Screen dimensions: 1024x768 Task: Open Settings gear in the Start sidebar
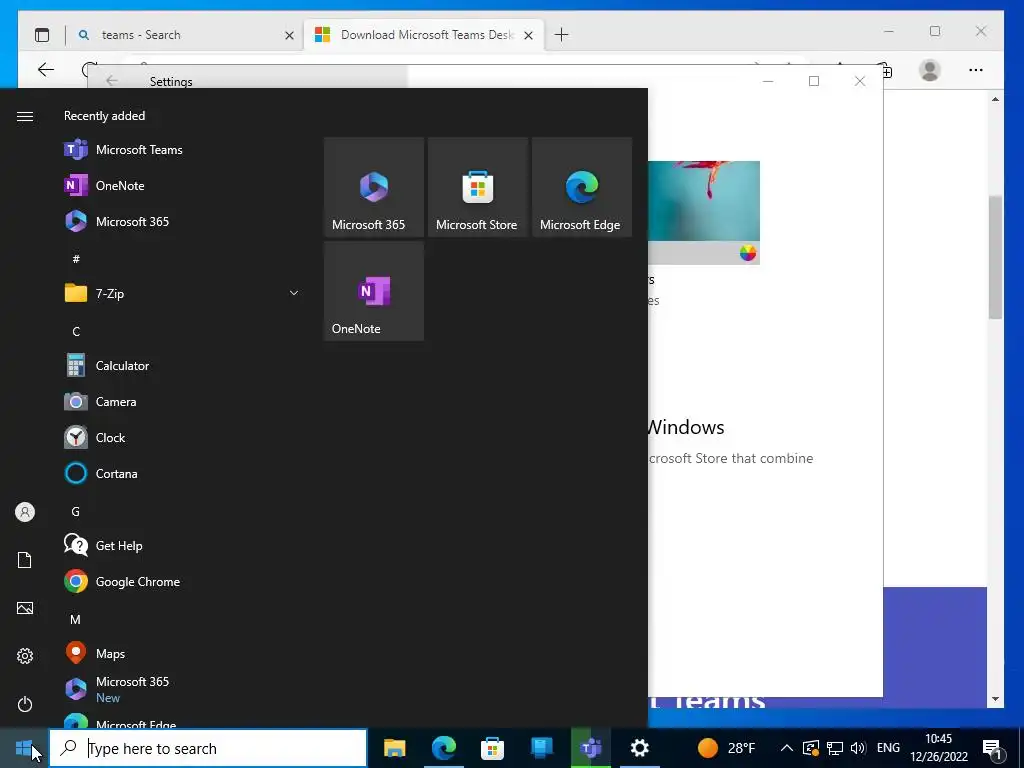coord(25,656)
